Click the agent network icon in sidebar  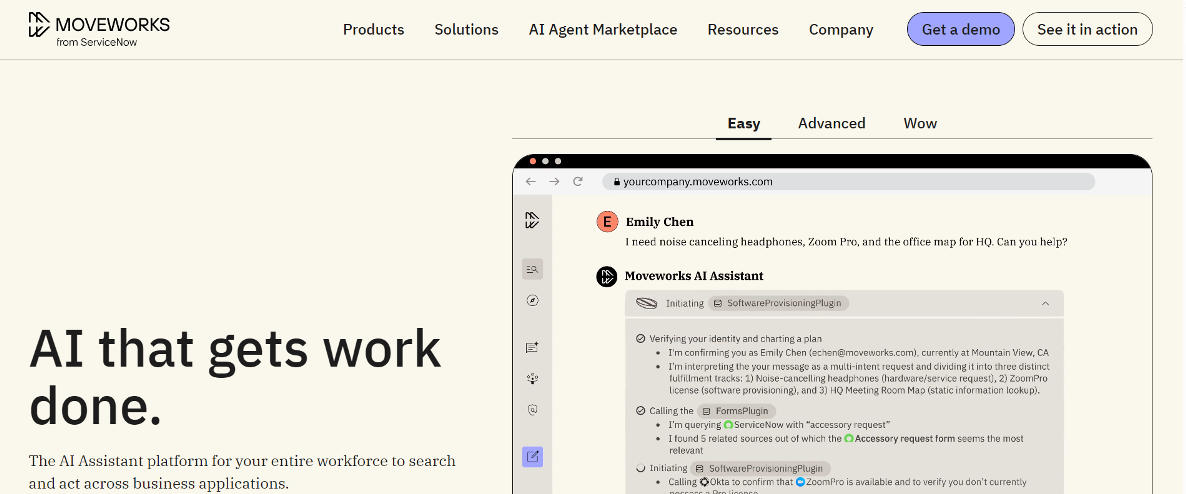point(532,379)
